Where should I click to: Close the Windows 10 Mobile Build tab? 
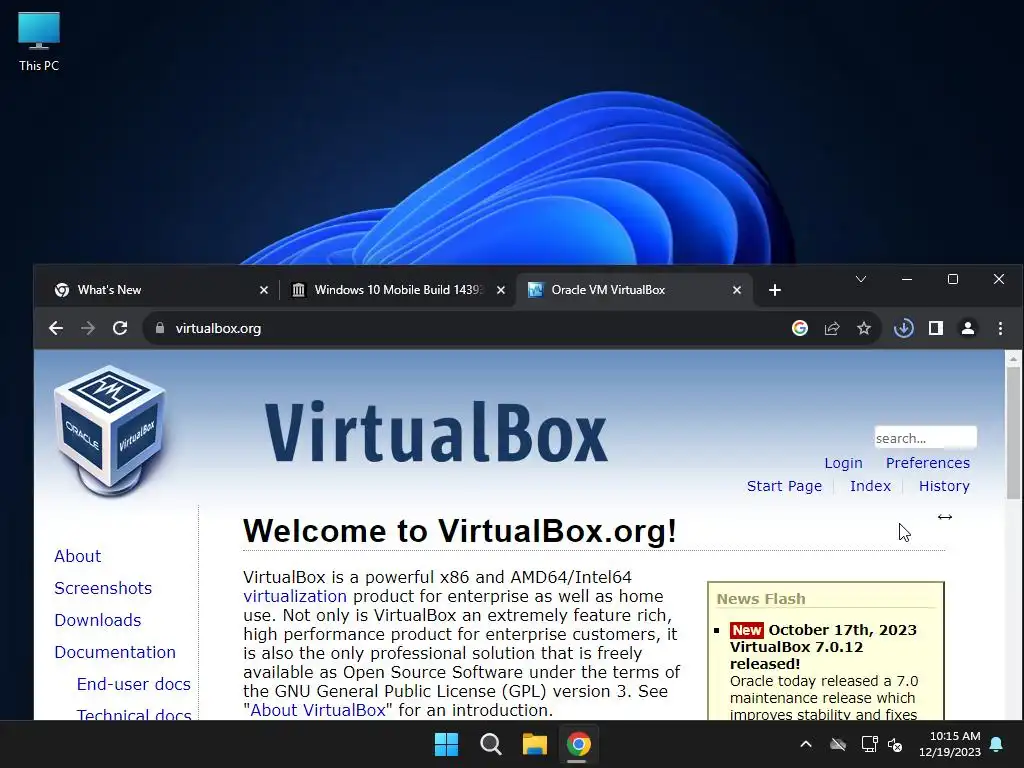coord(501,290)
